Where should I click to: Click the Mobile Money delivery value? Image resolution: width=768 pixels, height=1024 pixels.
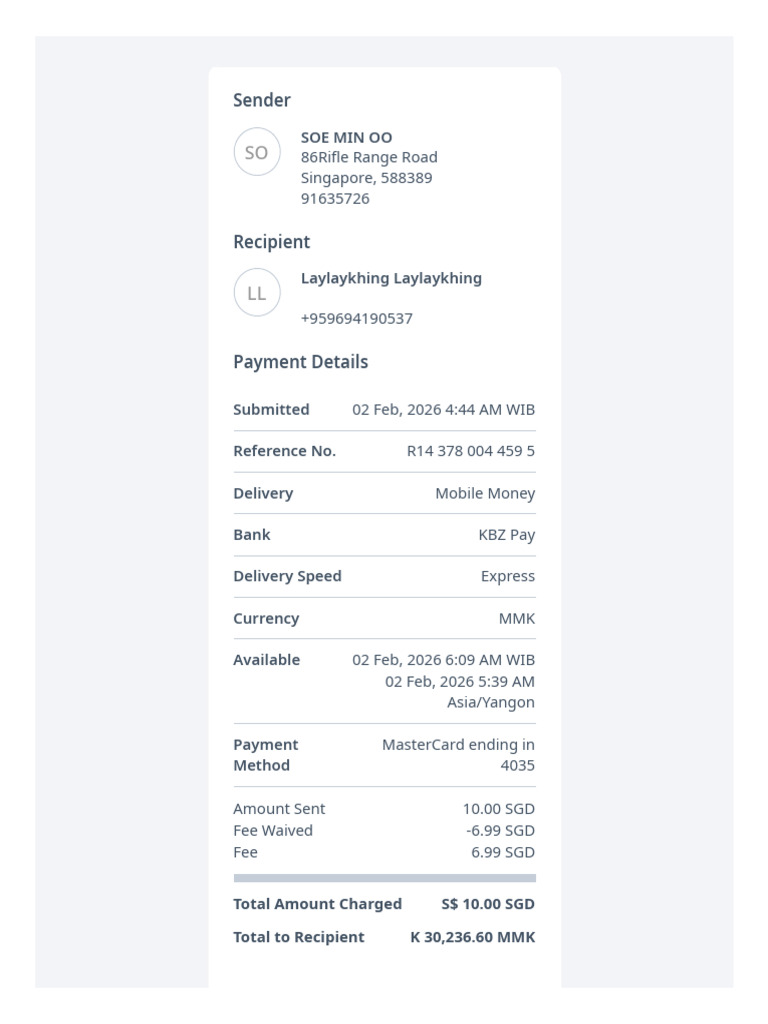point(485,494)
